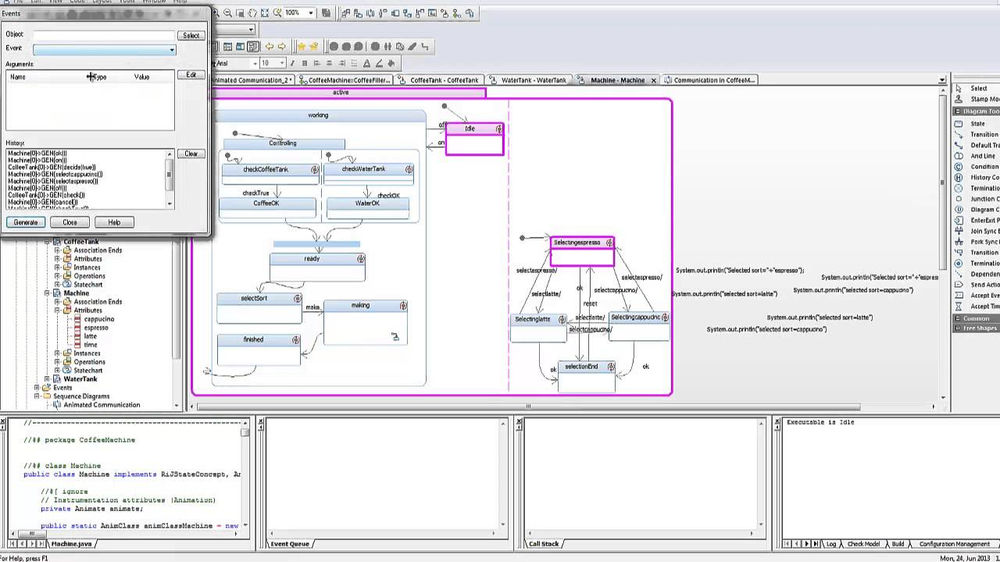Image resolution: width=1000 pixels, height=562 pixels.
Task: Click the yellow star favorites icon
Action: coord(302,47)
